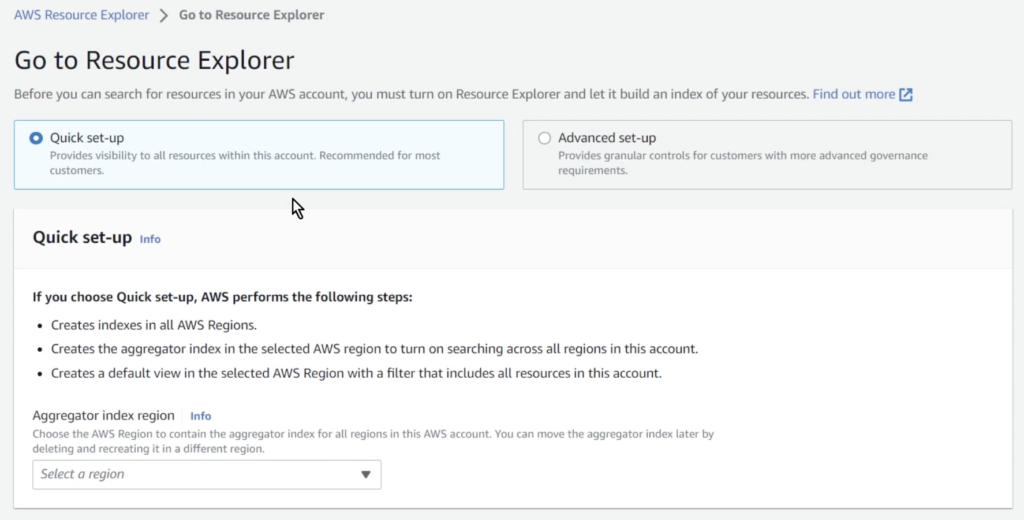This screenshot has height=520, width=1024.
Task: Open Info link beside Aggregator index region
Action: tap(201, 416)
